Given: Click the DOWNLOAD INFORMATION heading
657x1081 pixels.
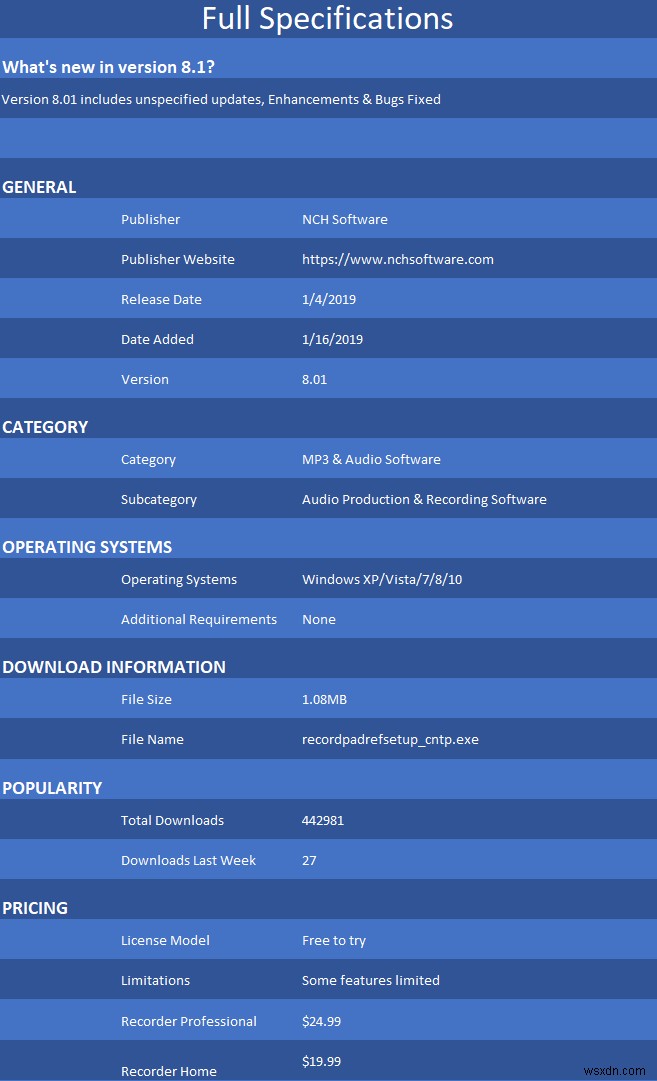Looking at the screenshot, I should [114, 667].
